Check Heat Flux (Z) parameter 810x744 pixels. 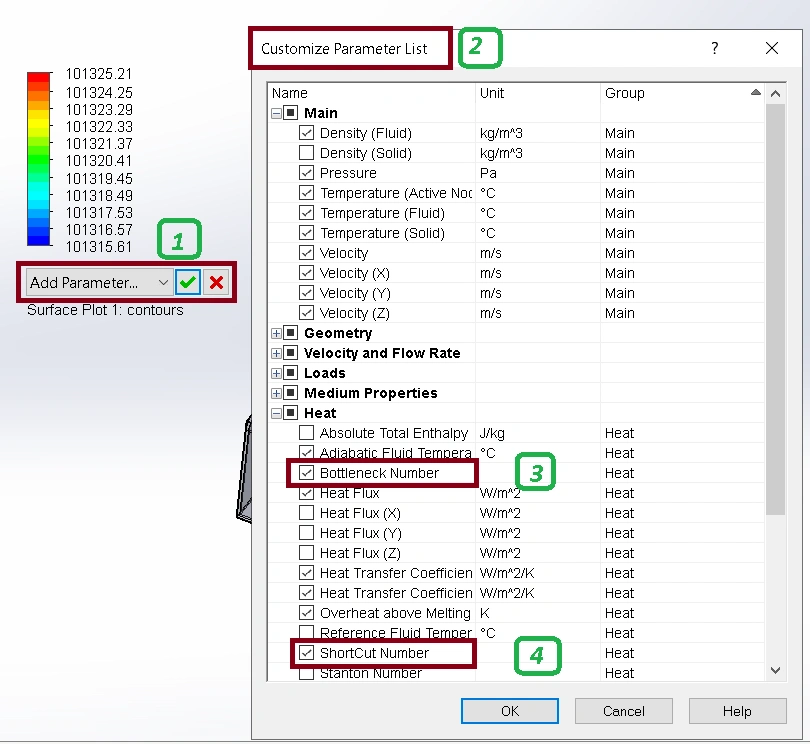[306, 553]
